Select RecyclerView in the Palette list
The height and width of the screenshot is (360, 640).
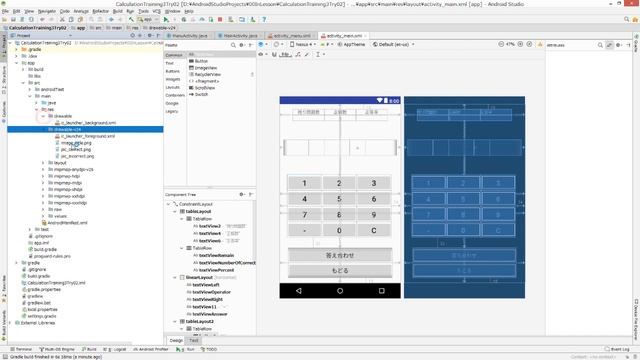click(208, 74)
